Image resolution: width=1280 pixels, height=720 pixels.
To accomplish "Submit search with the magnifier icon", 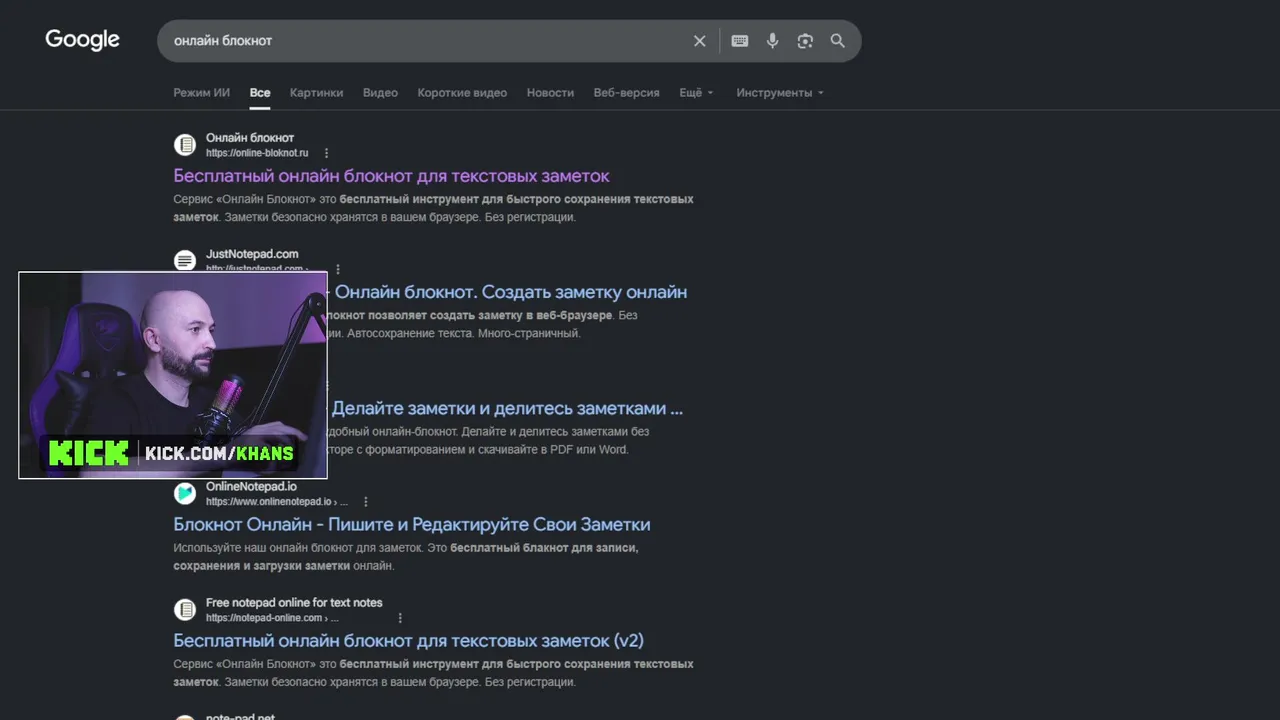I will [x=838, y=41].
